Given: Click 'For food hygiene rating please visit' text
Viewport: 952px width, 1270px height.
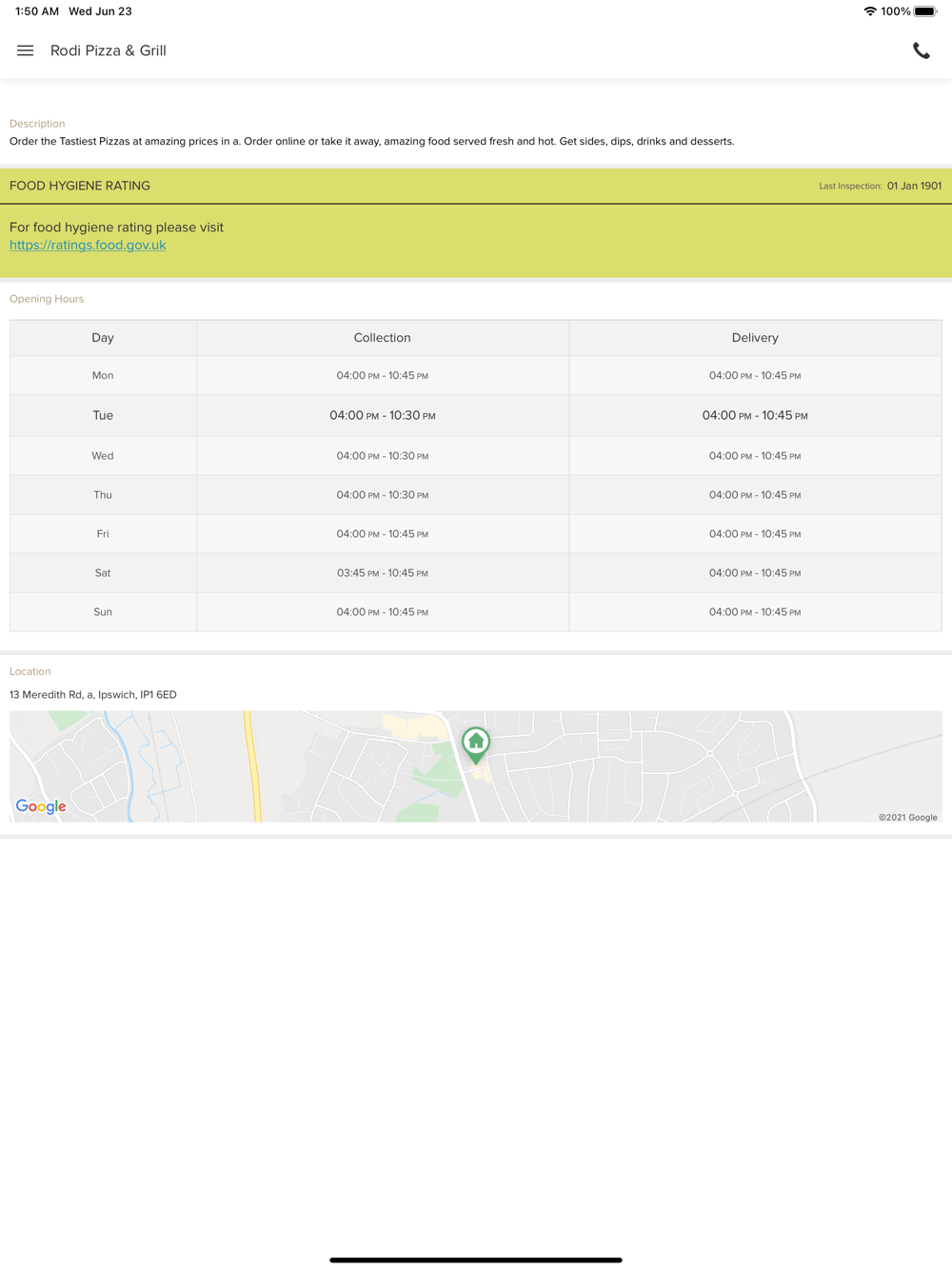Looking at the screenshot, I should 116,228.
